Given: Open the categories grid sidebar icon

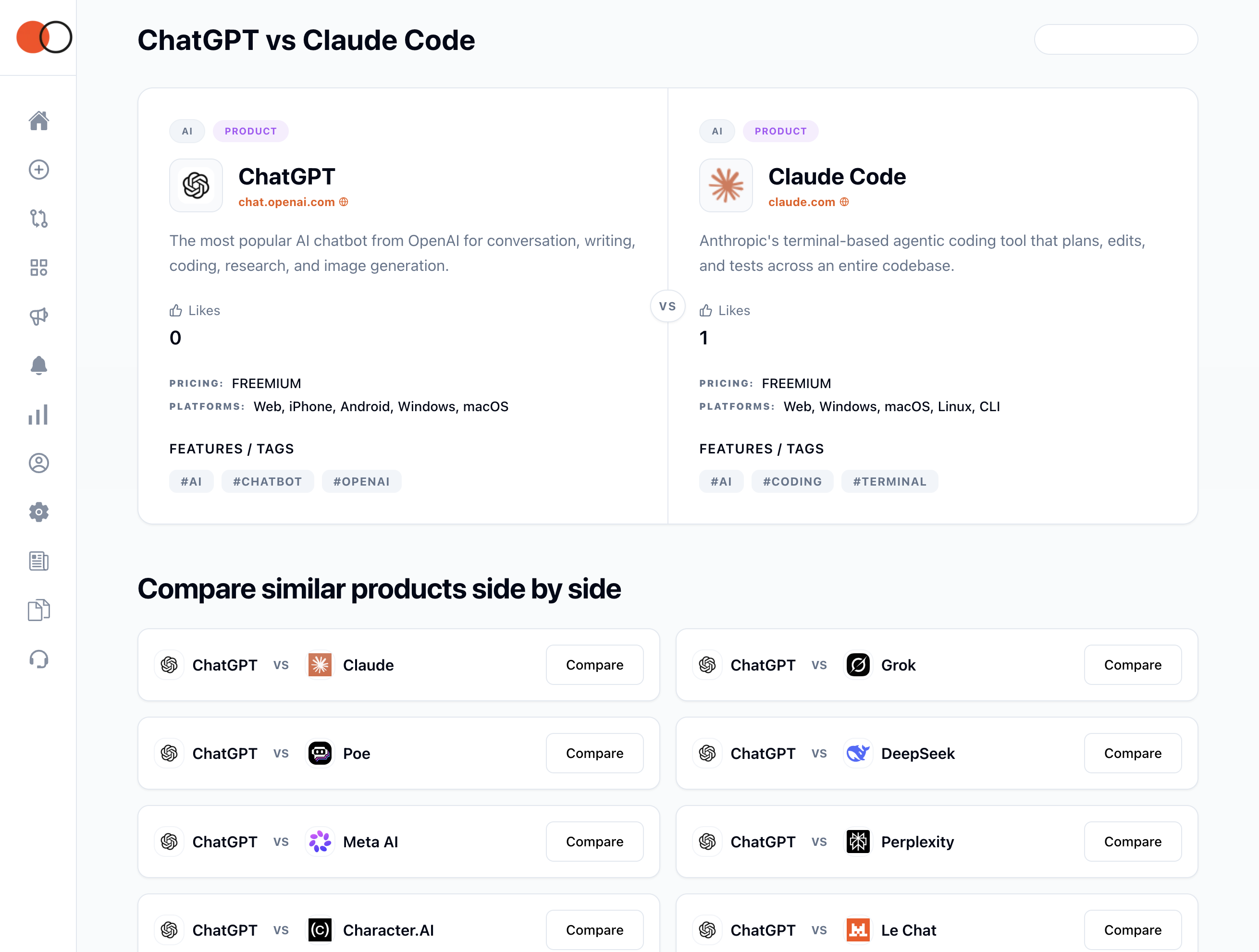Looking at the screenshot, I should pos(39,268).
